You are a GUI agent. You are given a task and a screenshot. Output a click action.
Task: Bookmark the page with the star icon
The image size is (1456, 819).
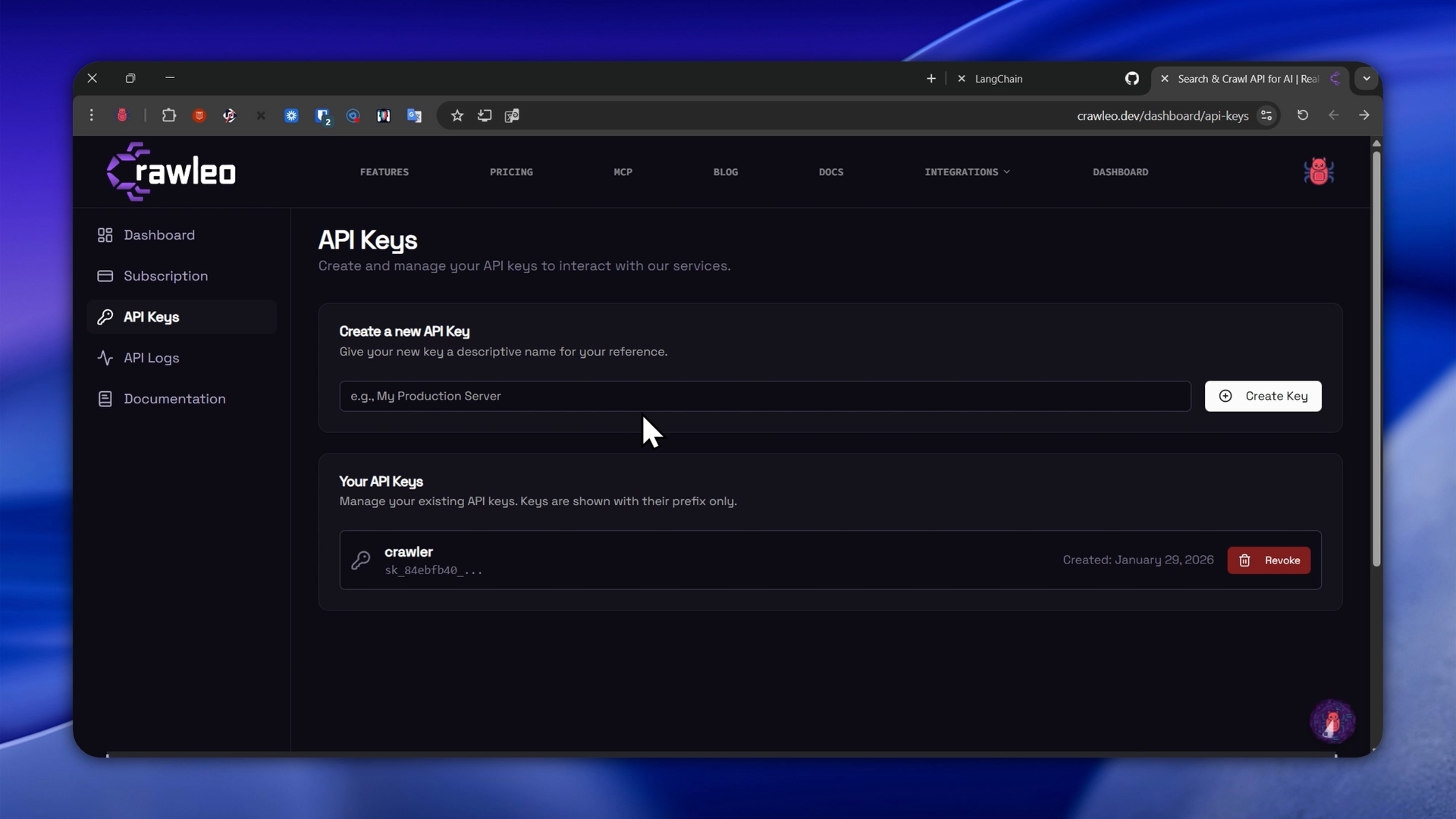pos(457,115)
